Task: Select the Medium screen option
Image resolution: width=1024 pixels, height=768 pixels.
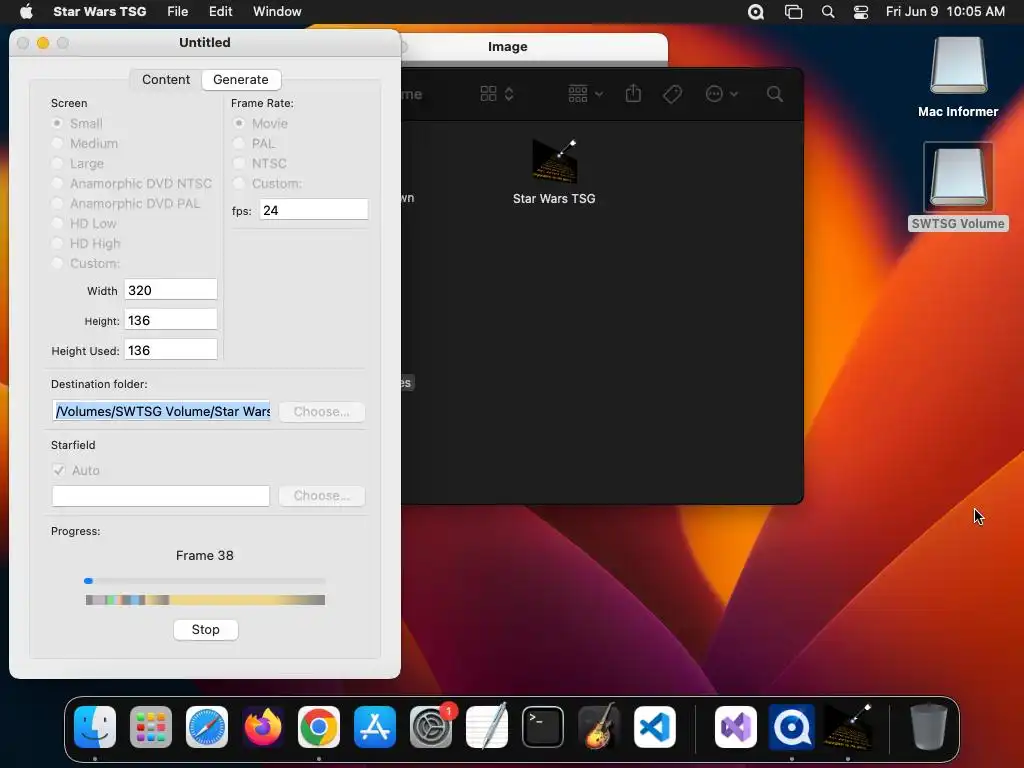Action: [57, 144]
